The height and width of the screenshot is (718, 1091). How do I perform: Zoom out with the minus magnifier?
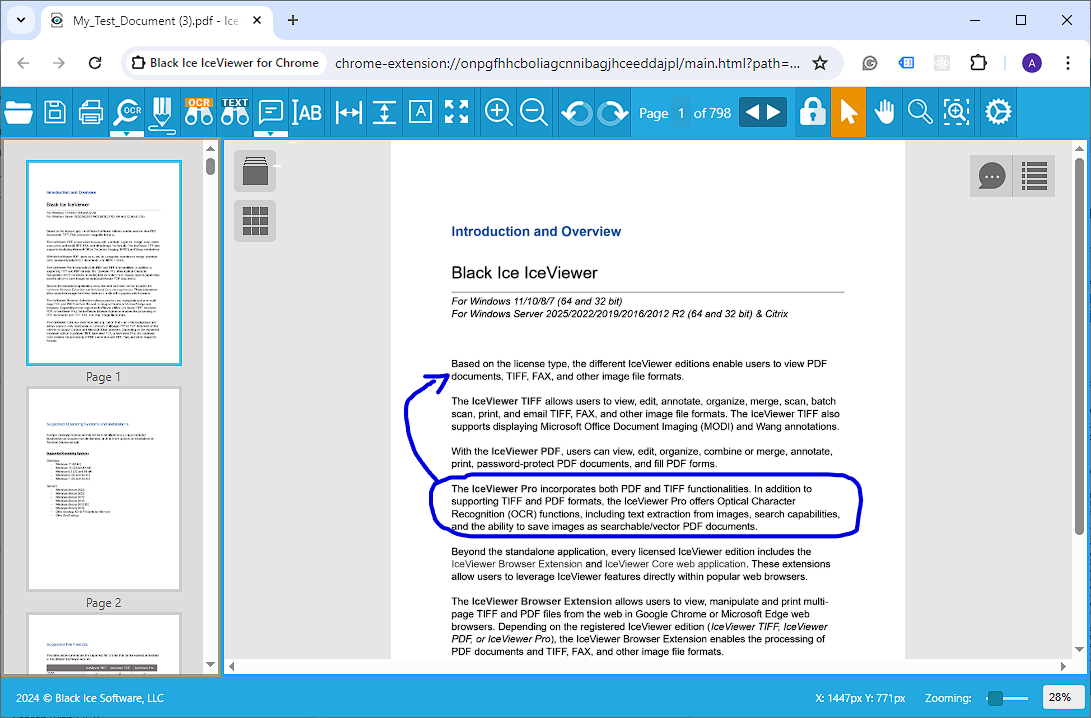pyautogui.click(x=534, y=112)
